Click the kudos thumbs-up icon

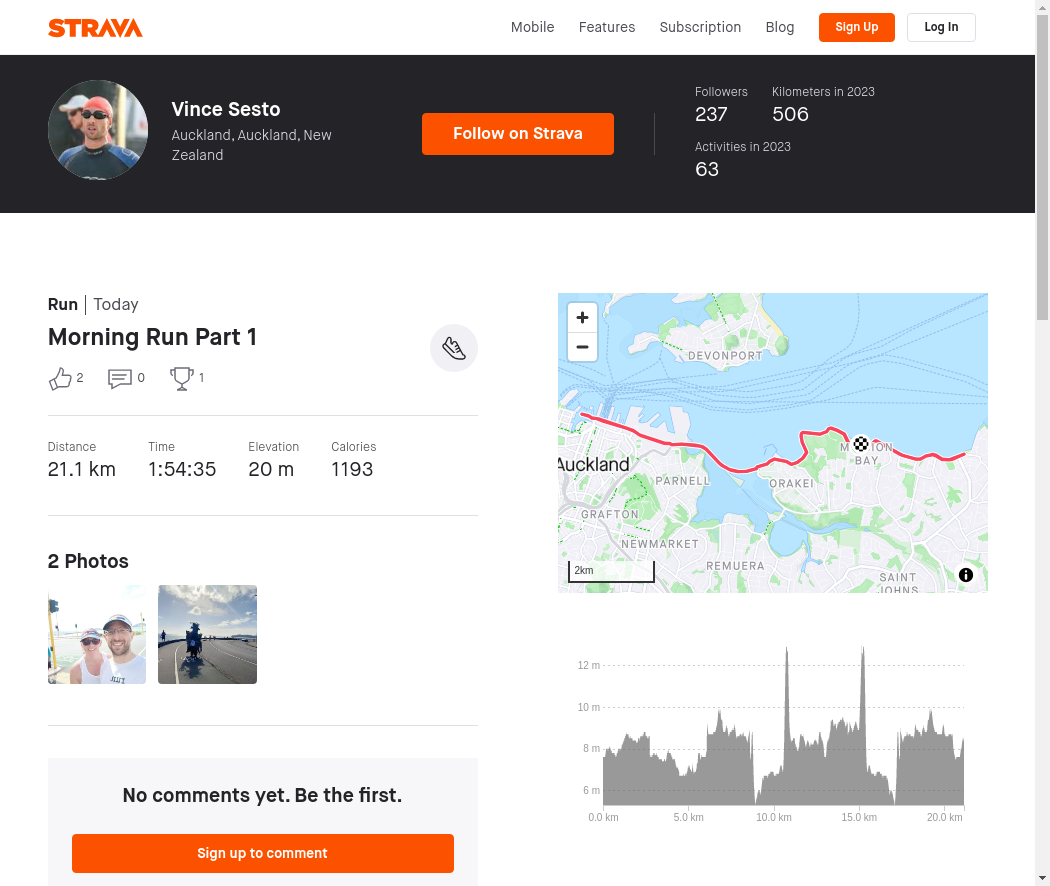click(x=60, y=378)
